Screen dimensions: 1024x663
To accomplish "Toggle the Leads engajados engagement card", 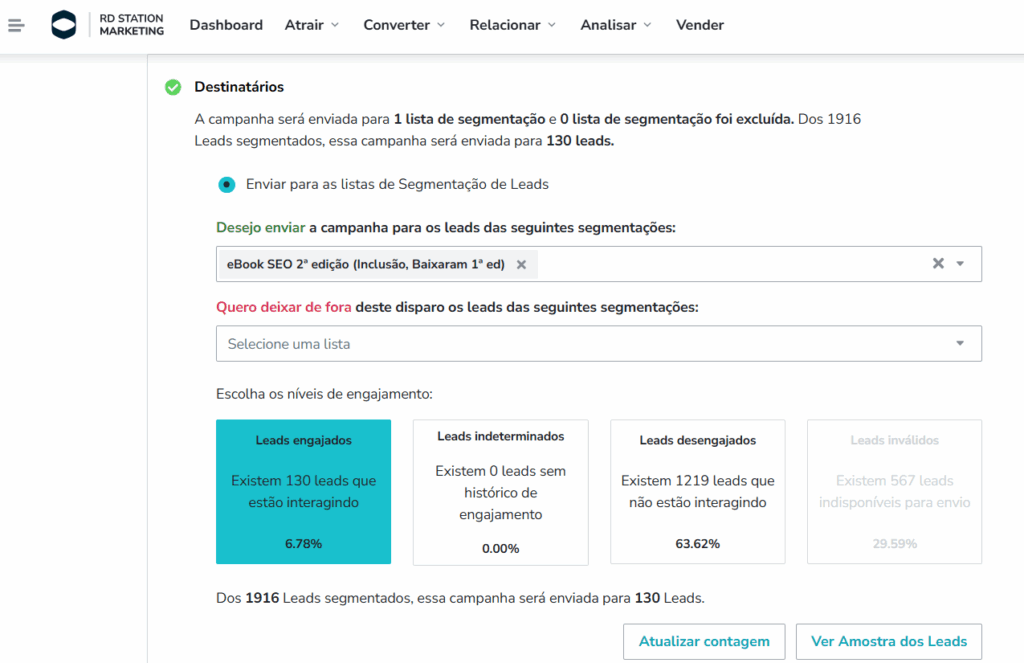I will click(x=303, y=492).
